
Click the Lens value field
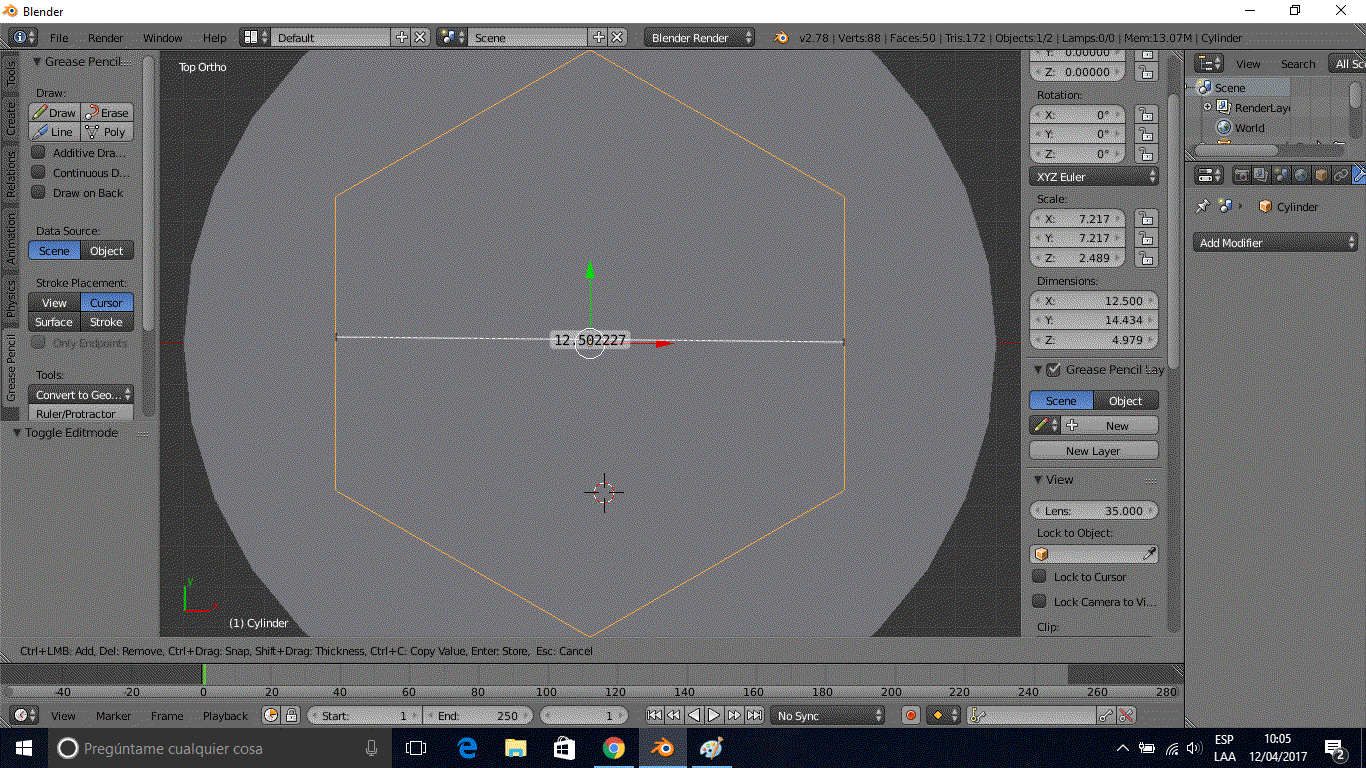pyautogui.click(x=1093, y=511)
